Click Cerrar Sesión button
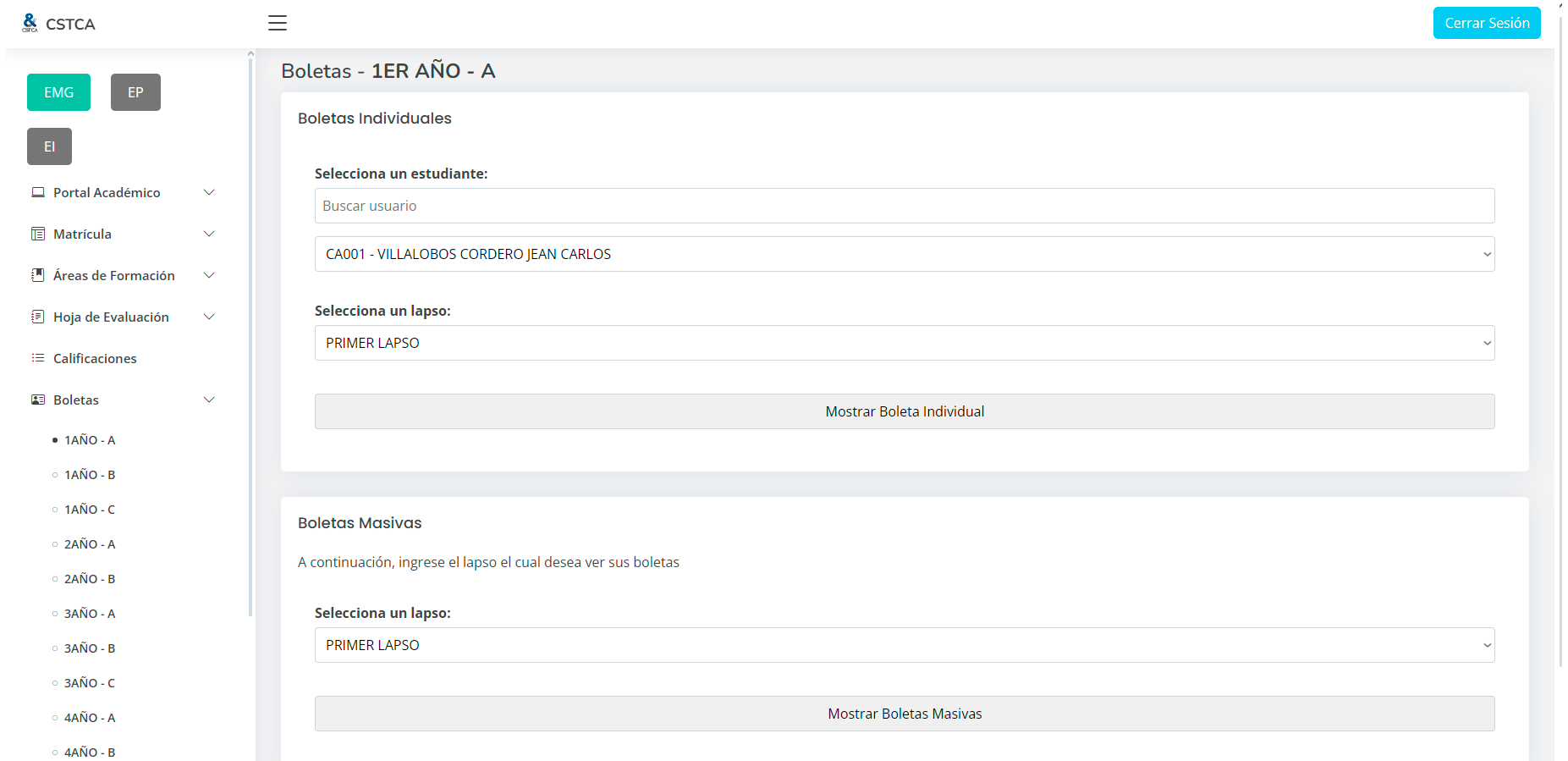The image size is (1568, 761). [1486, 23]
